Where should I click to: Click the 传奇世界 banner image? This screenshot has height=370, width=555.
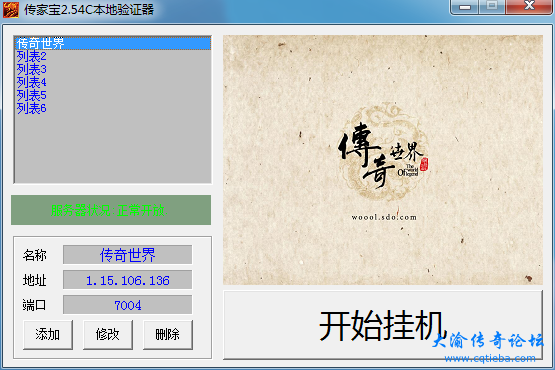383,160
